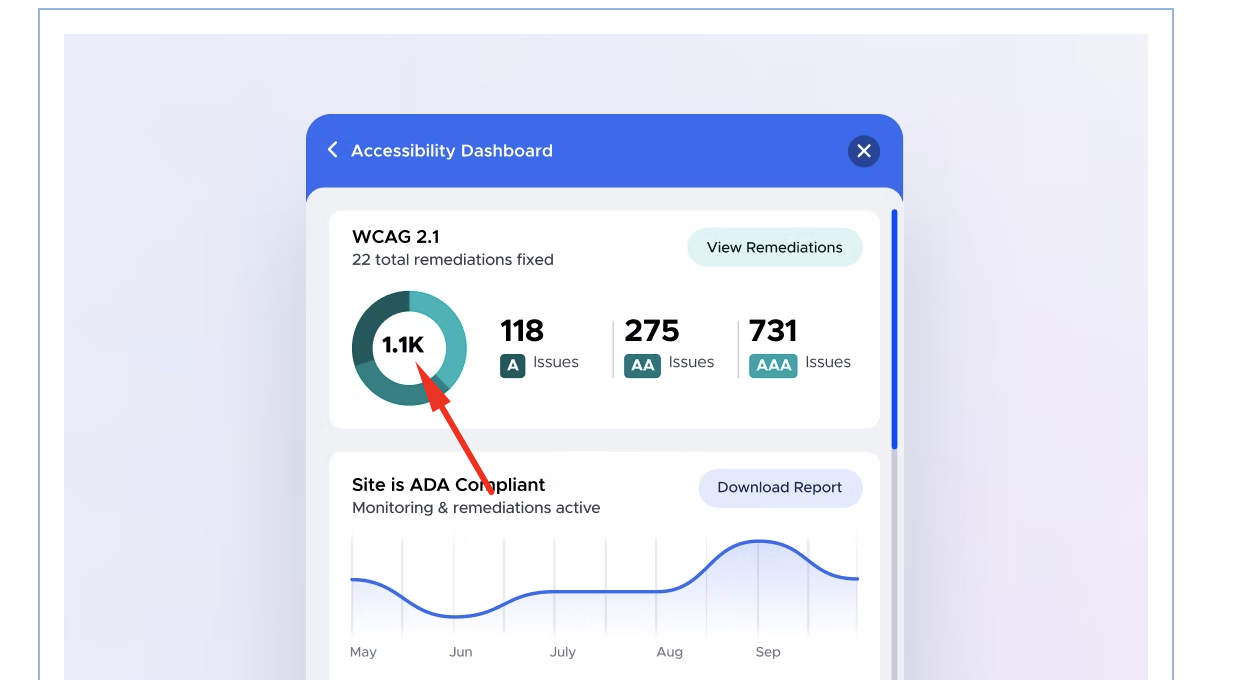Click '22 total remediations fixed' text
Screen dimensions: 1234x680
(453, 260)
